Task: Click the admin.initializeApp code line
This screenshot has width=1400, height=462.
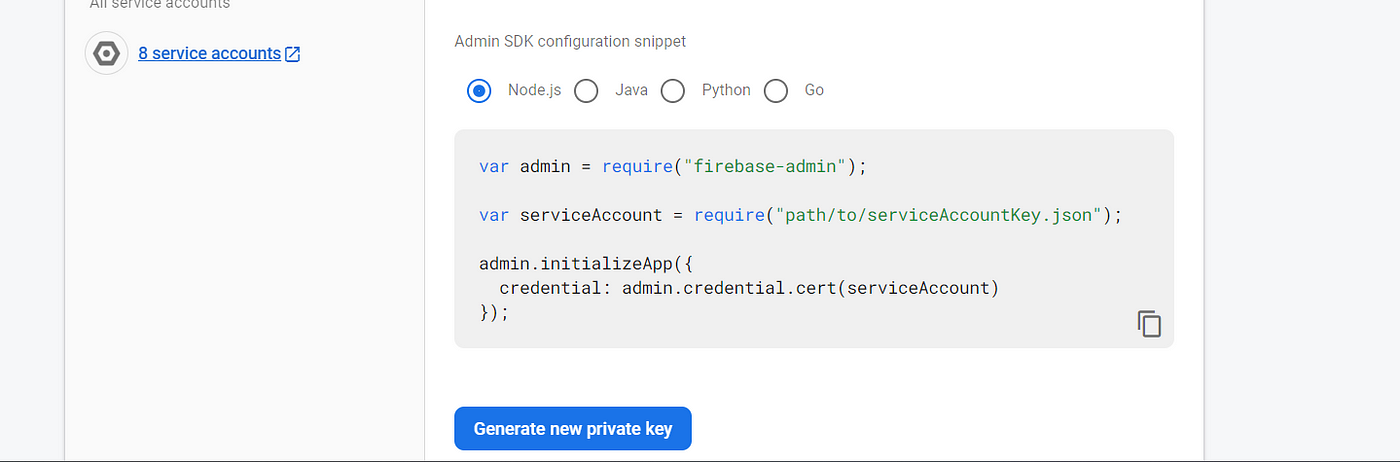Action: click(x=585, y=265)
